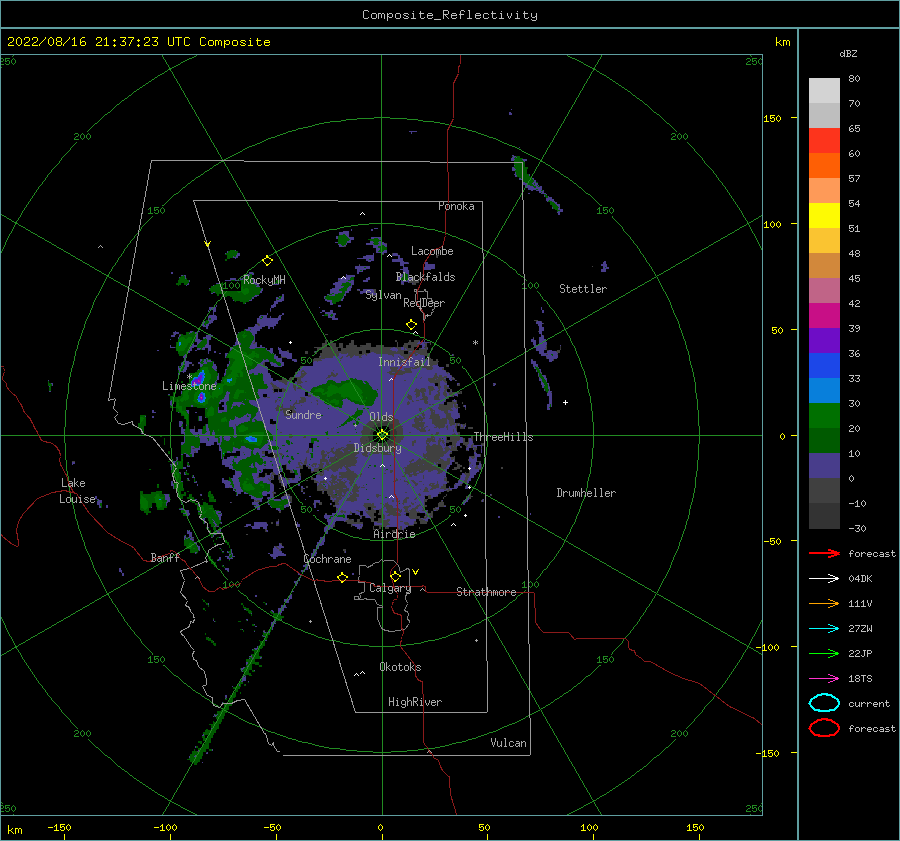Click the 65 dBZ red color swatch
The width and height of the screenshot is (900, 841).
click(824, 140)
